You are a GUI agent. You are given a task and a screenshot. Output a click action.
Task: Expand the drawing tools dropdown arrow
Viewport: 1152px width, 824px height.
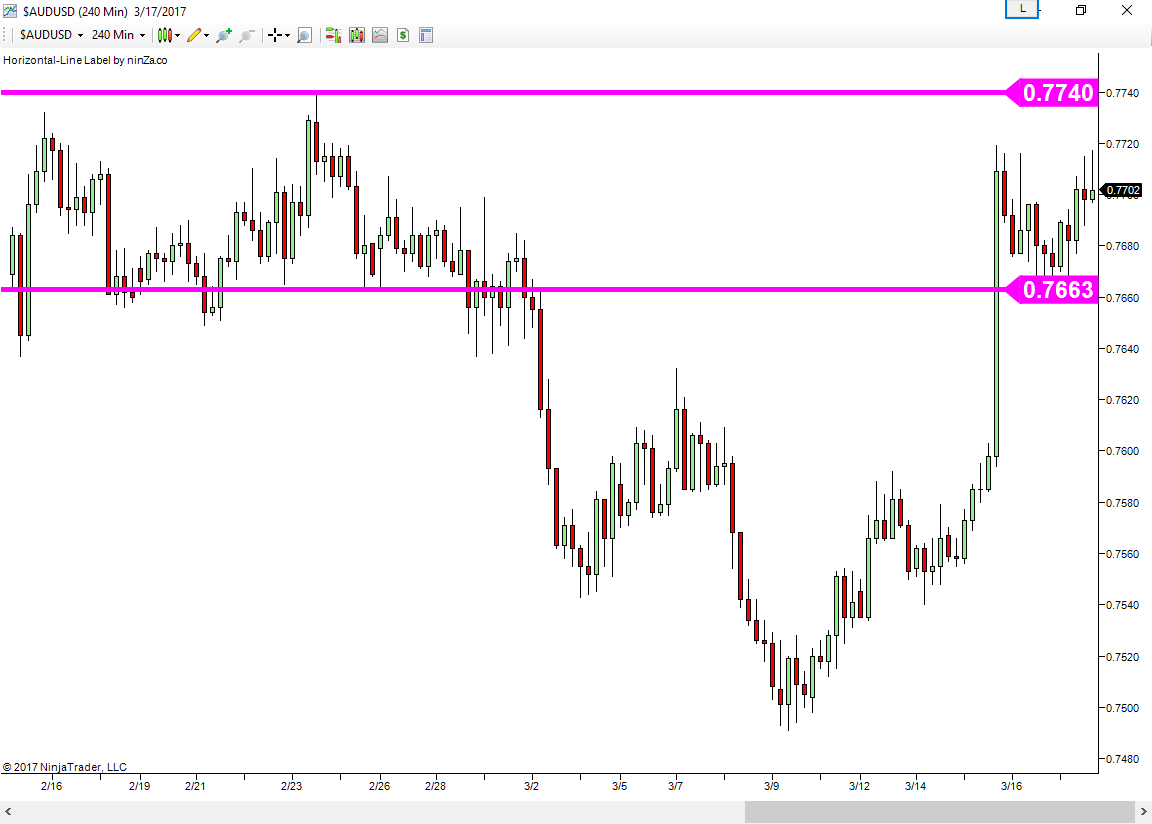(206, 35)
